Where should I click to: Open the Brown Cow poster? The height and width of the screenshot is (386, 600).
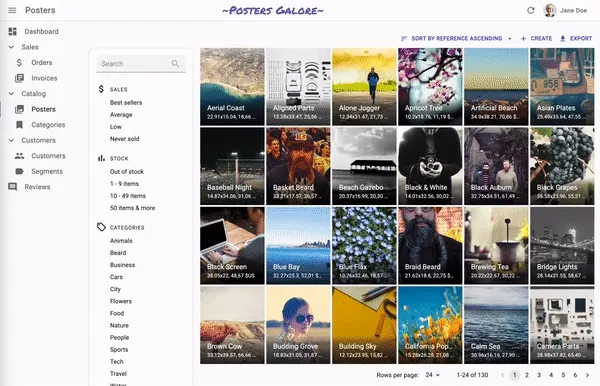pyautogui.click(x=232, y=325)
